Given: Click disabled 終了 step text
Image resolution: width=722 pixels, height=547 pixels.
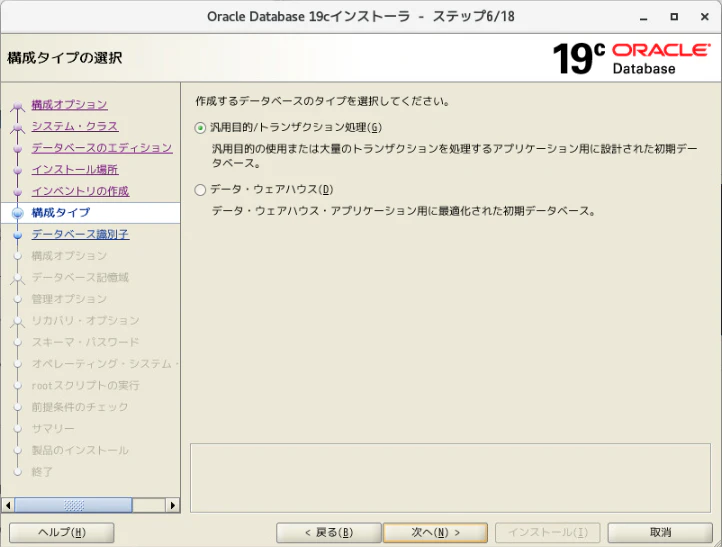Looking at the screenshot, I should coord(42,472).
